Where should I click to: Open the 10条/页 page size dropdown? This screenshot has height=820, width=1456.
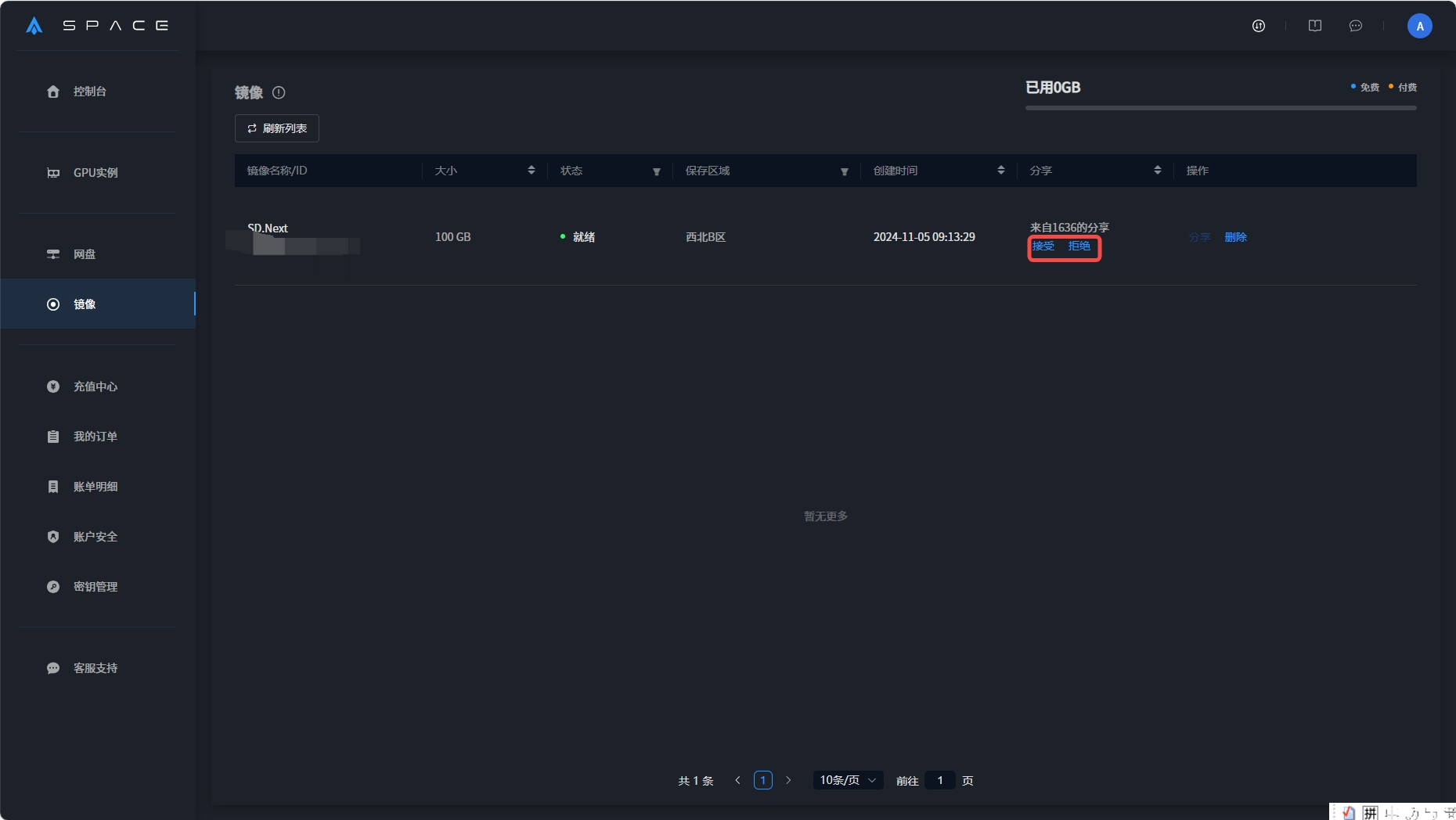(x=849, y=780)
